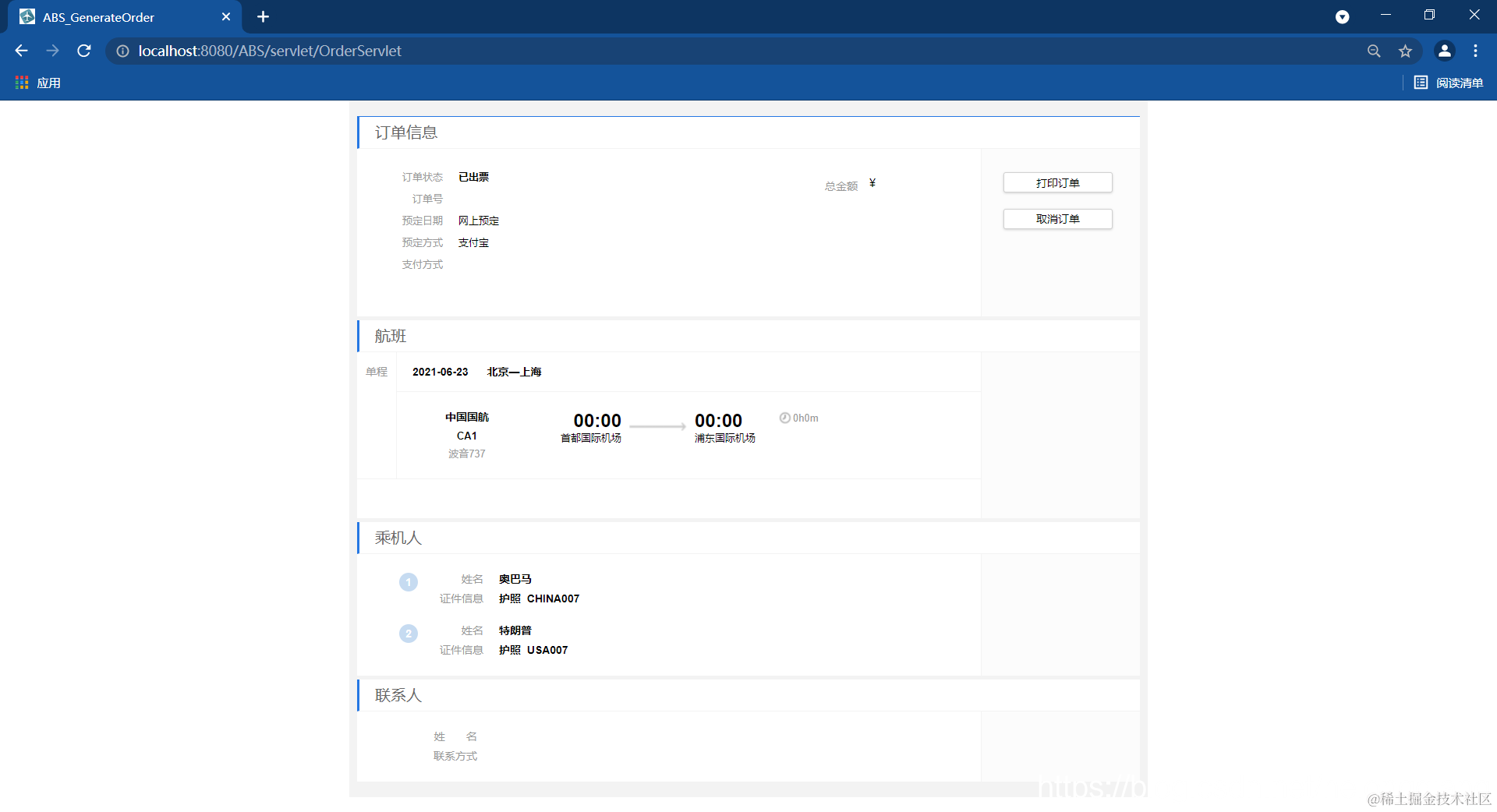
Task: Click the 支付宝 payment value
Action: click(473, 242)
